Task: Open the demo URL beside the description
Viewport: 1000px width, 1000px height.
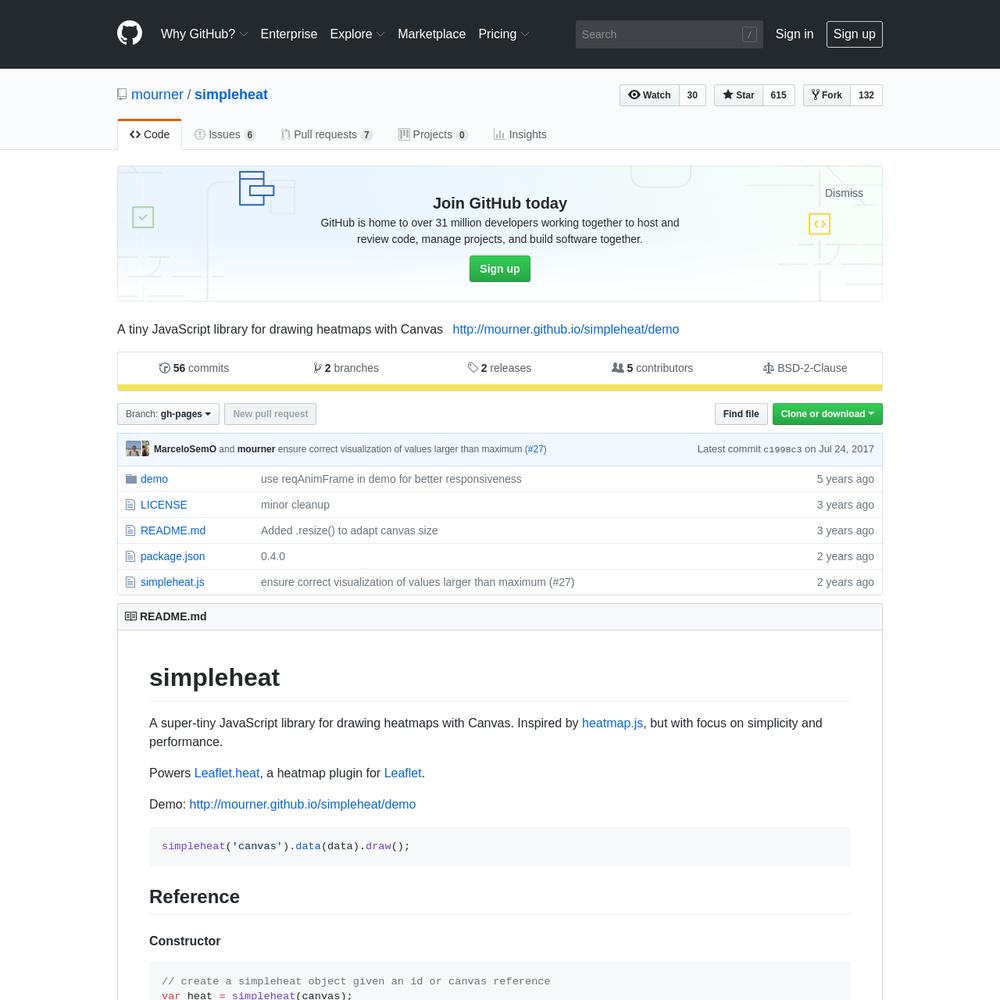Action: tap(566, 329)
